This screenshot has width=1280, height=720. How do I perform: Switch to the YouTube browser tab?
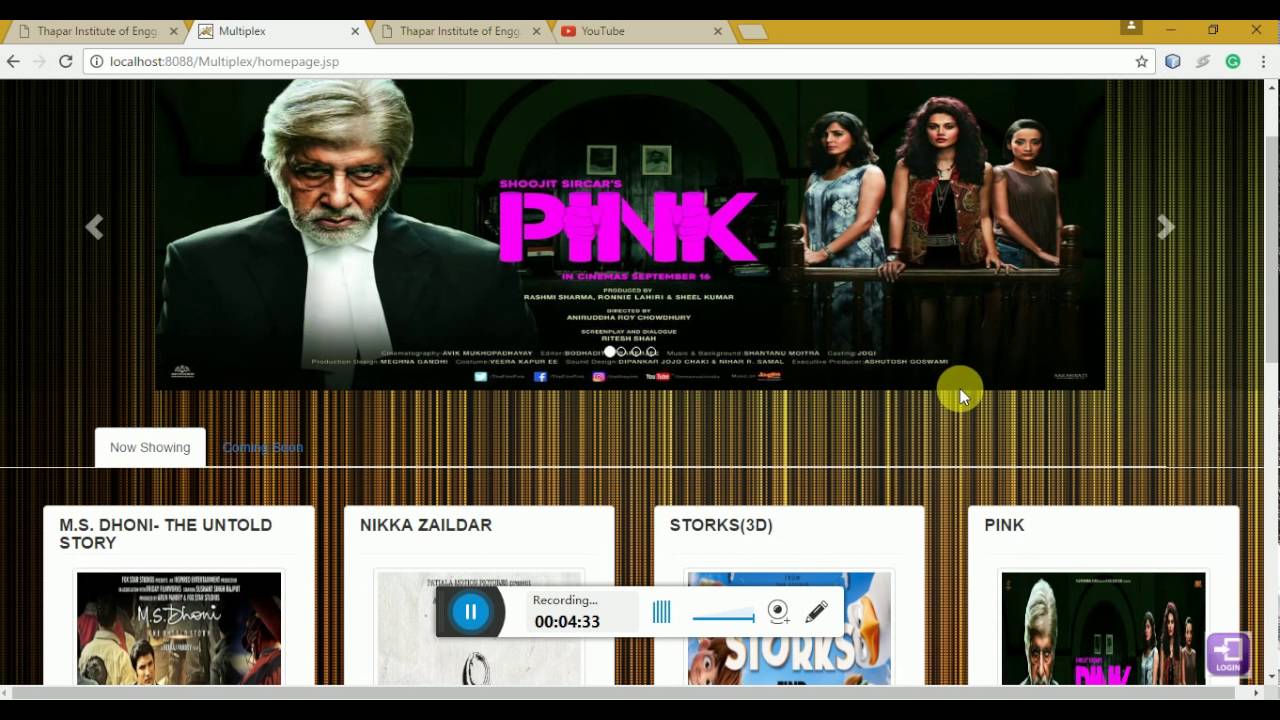[640, 31]
